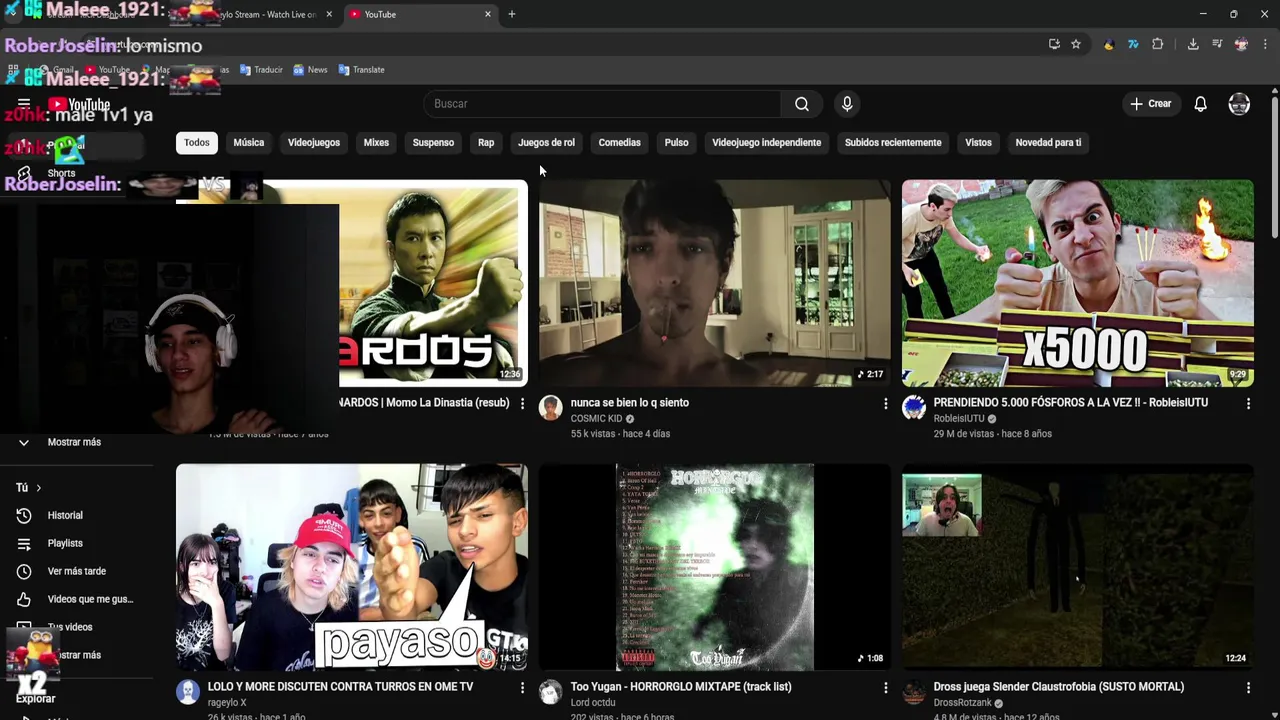The width and height of the screenshot is (1280, 720).
Task: Open the Extensions puzzle icon
Action: coord(1158,44)
